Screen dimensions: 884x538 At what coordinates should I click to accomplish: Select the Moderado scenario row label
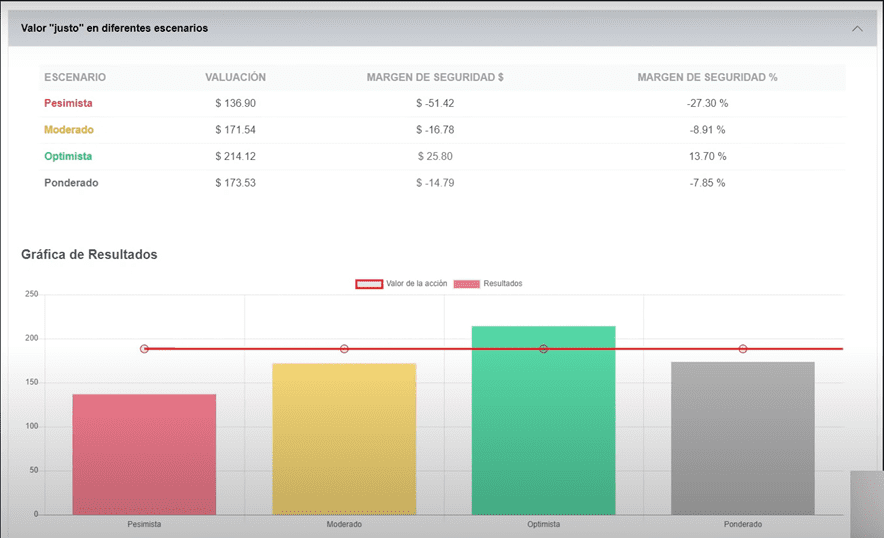[69, 130]
